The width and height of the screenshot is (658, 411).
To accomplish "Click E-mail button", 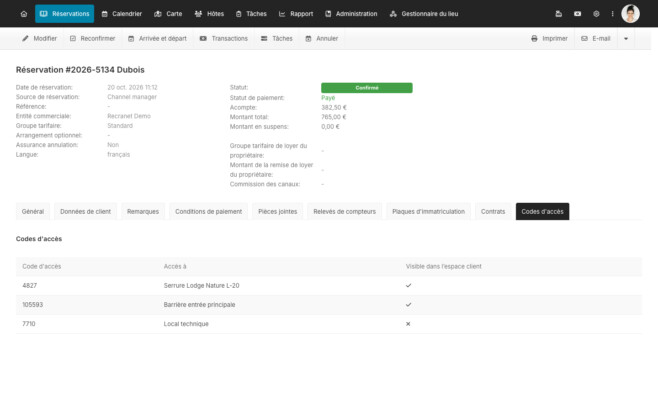I will [595, 39].
